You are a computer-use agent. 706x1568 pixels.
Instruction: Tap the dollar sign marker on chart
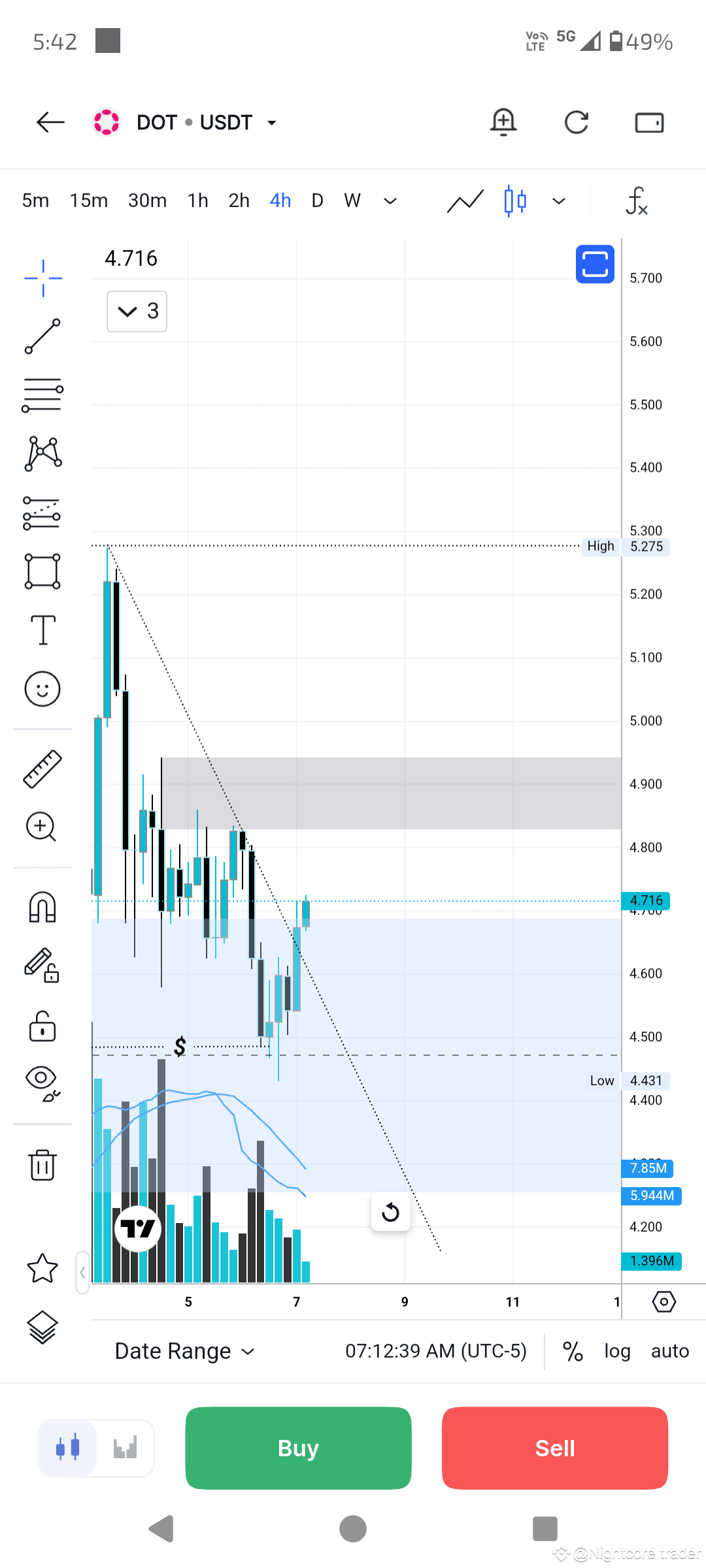click(180, 1047)
